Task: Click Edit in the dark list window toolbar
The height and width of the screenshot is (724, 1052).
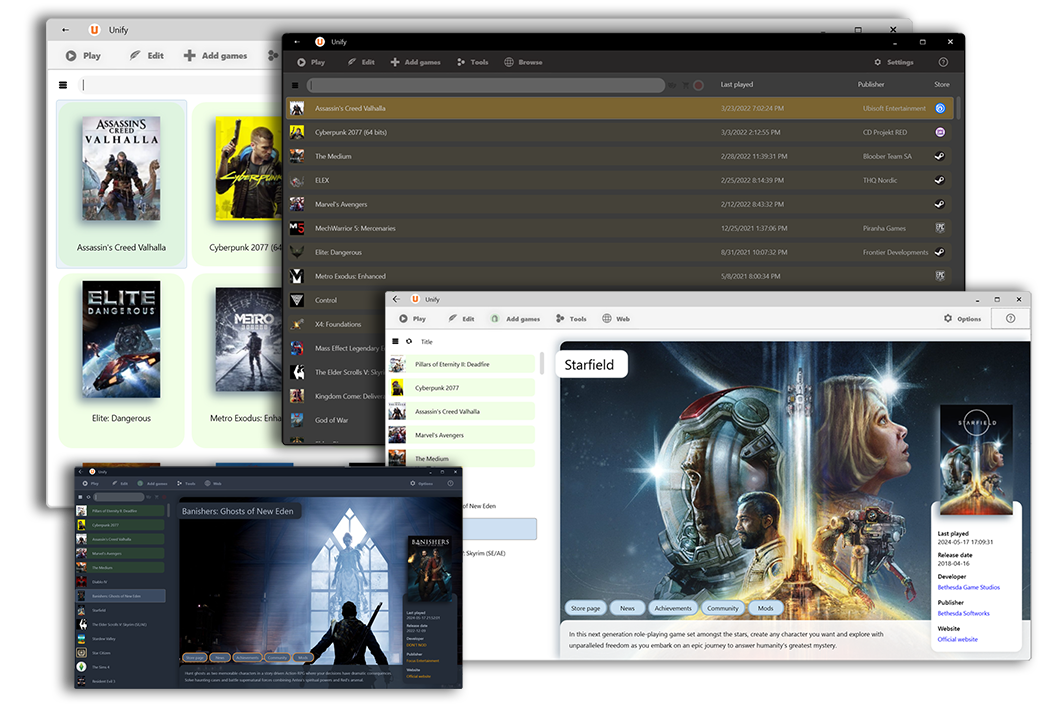Action: click(361, 62)
